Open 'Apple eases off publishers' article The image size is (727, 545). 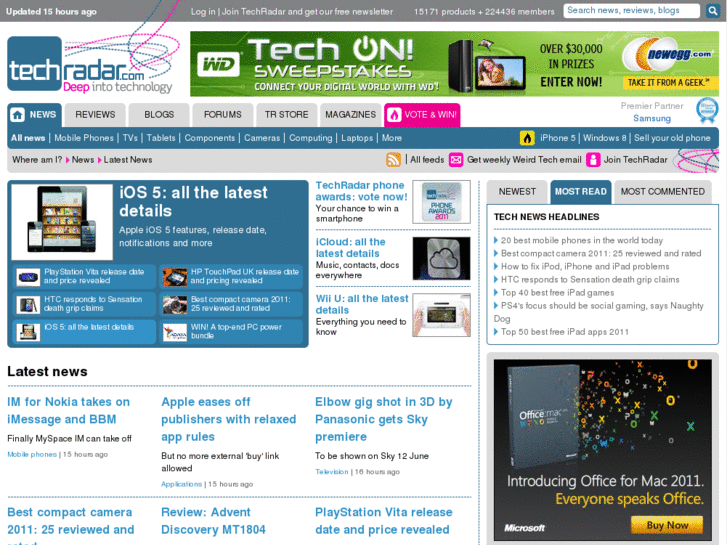[x=229, y=419]
